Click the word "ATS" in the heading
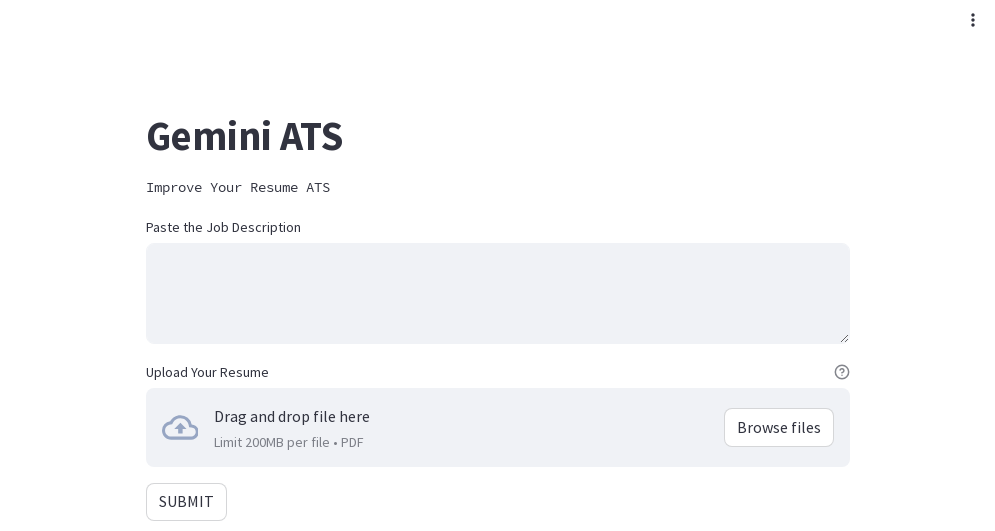995x531 pixels. (311, 137)
